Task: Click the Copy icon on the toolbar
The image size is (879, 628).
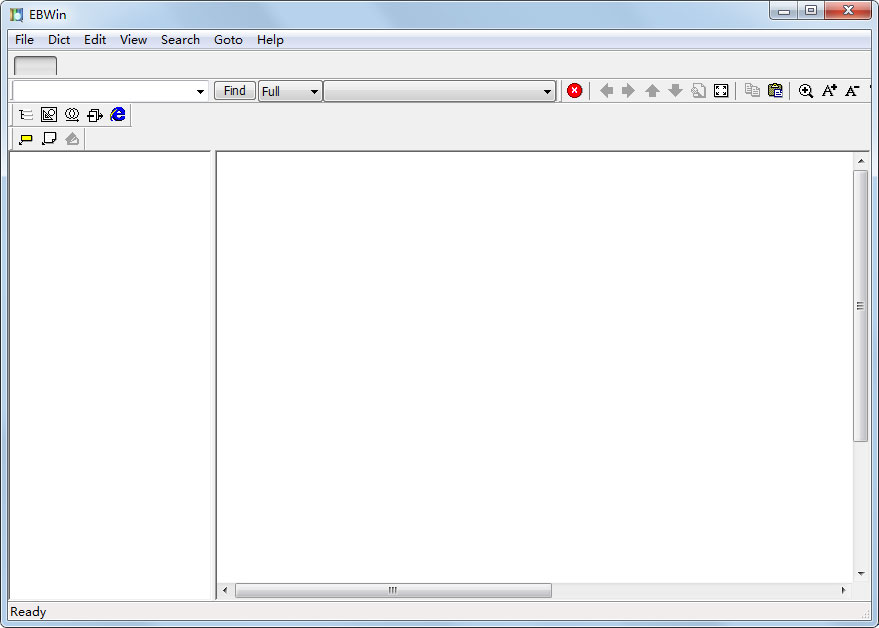Action: click(x=752, y=90)
